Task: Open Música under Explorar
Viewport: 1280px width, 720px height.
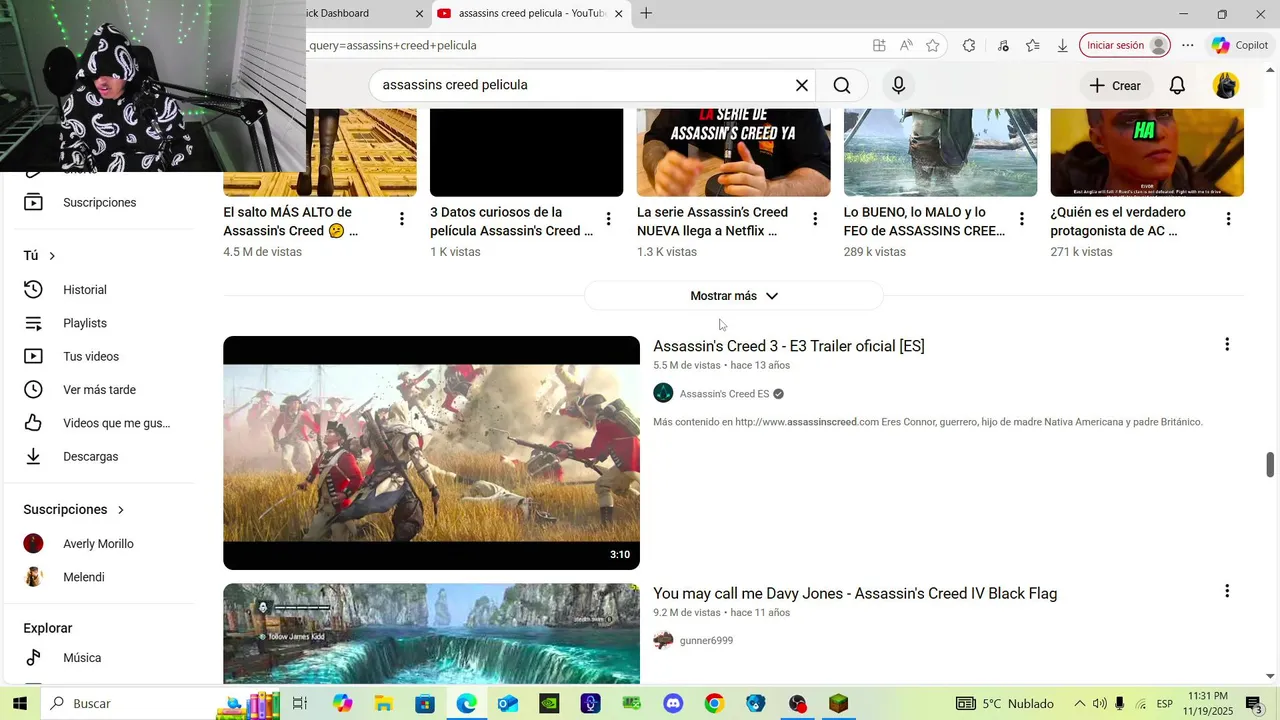Action: pos(99,657)
